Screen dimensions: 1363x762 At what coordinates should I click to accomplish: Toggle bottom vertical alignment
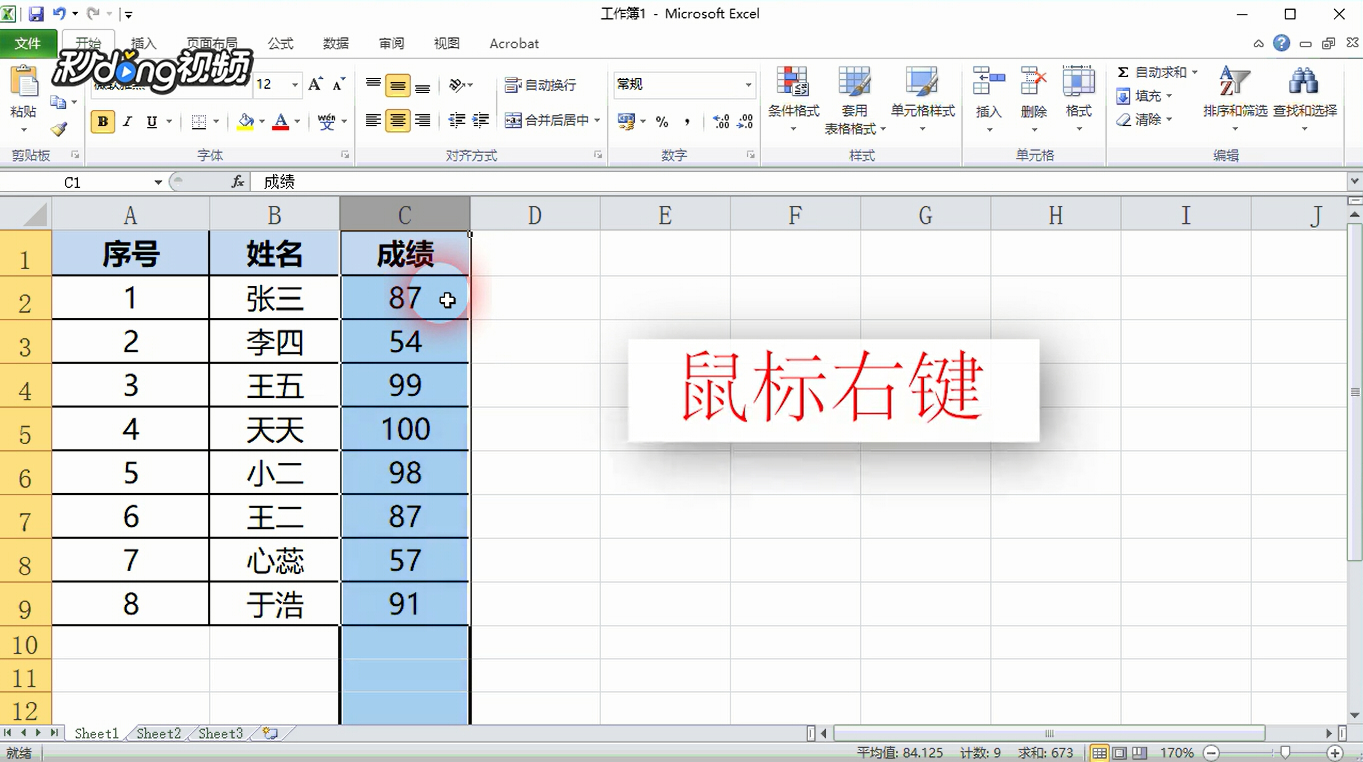click(x=422, y=85)
